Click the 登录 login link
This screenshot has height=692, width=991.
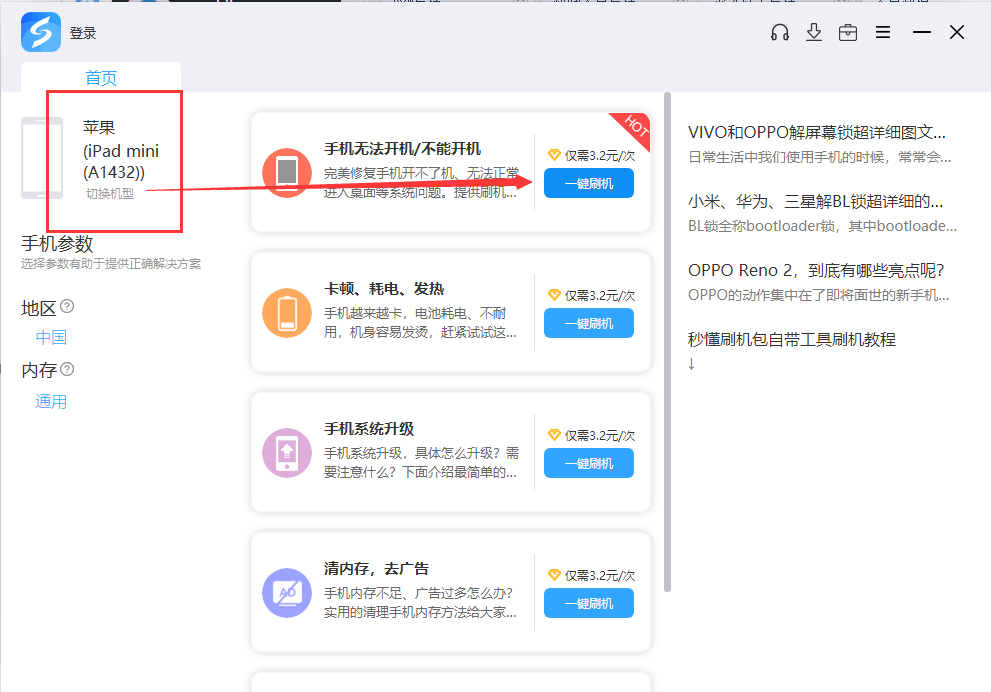point(83,33)
